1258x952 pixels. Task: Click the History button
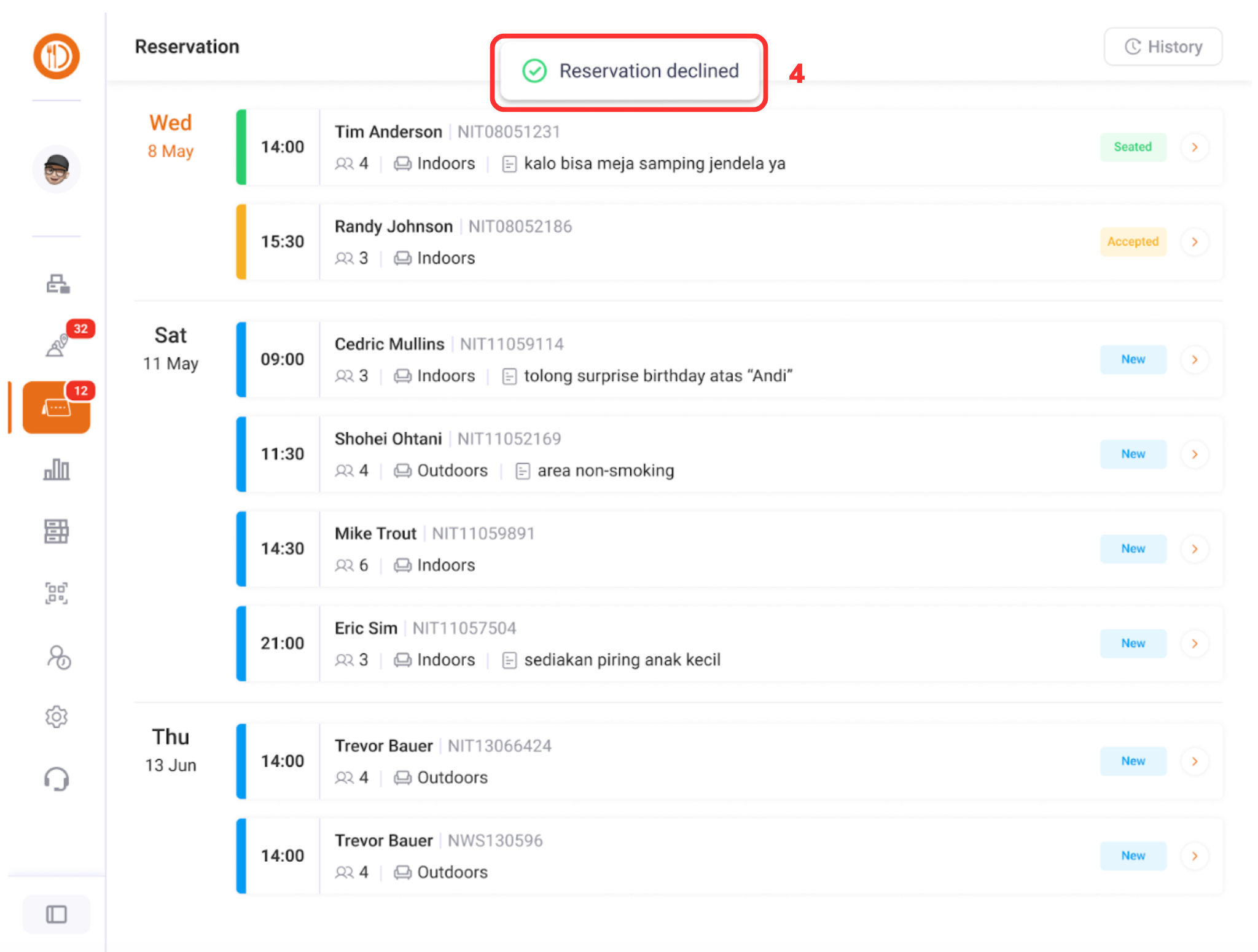[x=1163, y=47]
